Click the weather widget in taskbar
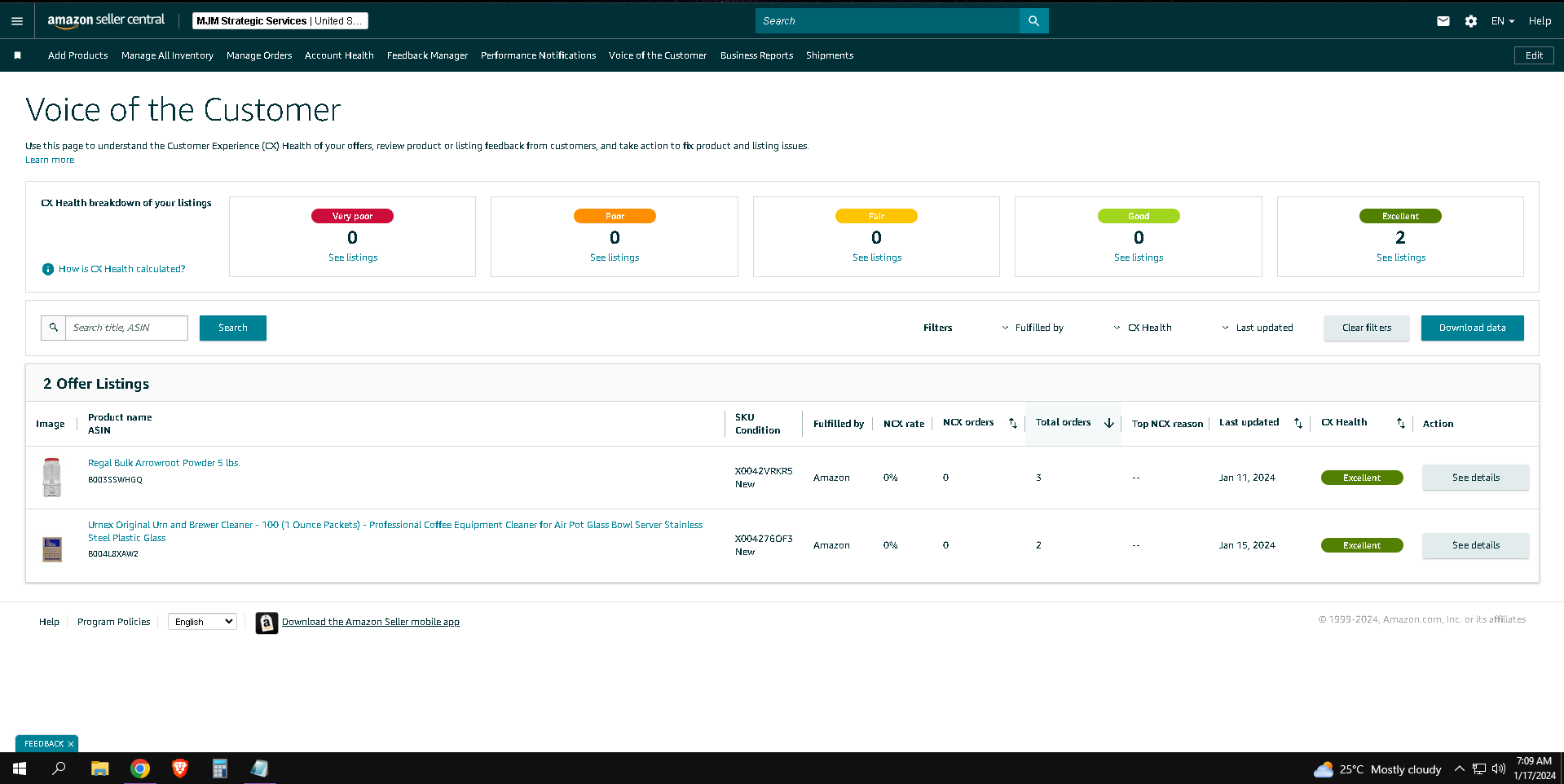 tap(1377, 769)
